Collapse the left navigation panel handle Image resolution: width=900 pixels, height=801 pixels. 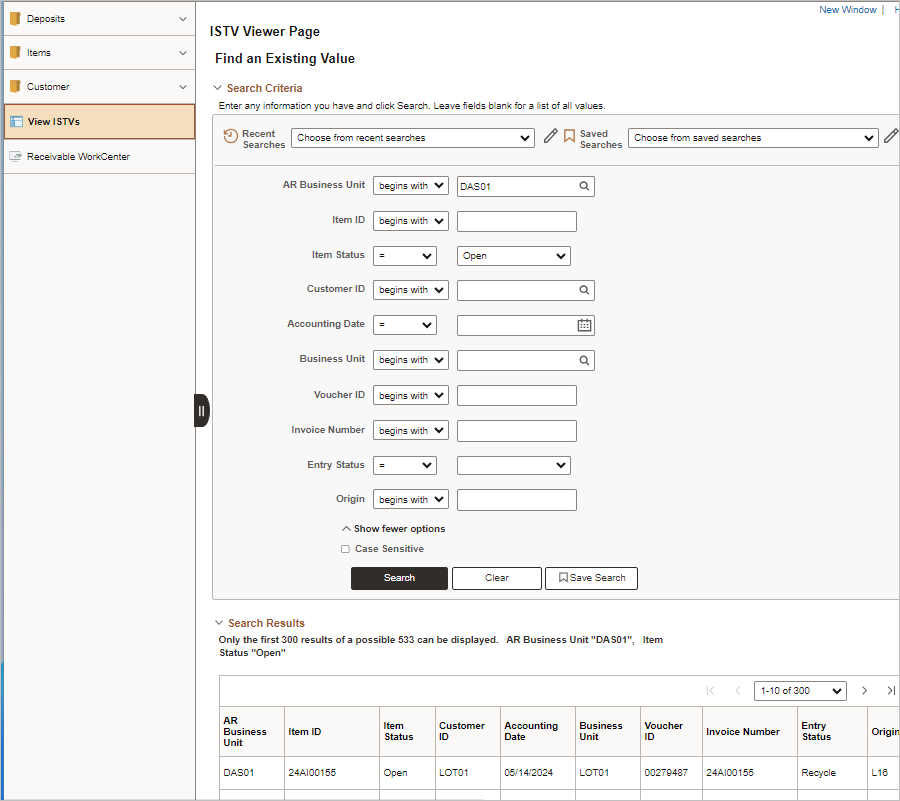click(201, 410)
